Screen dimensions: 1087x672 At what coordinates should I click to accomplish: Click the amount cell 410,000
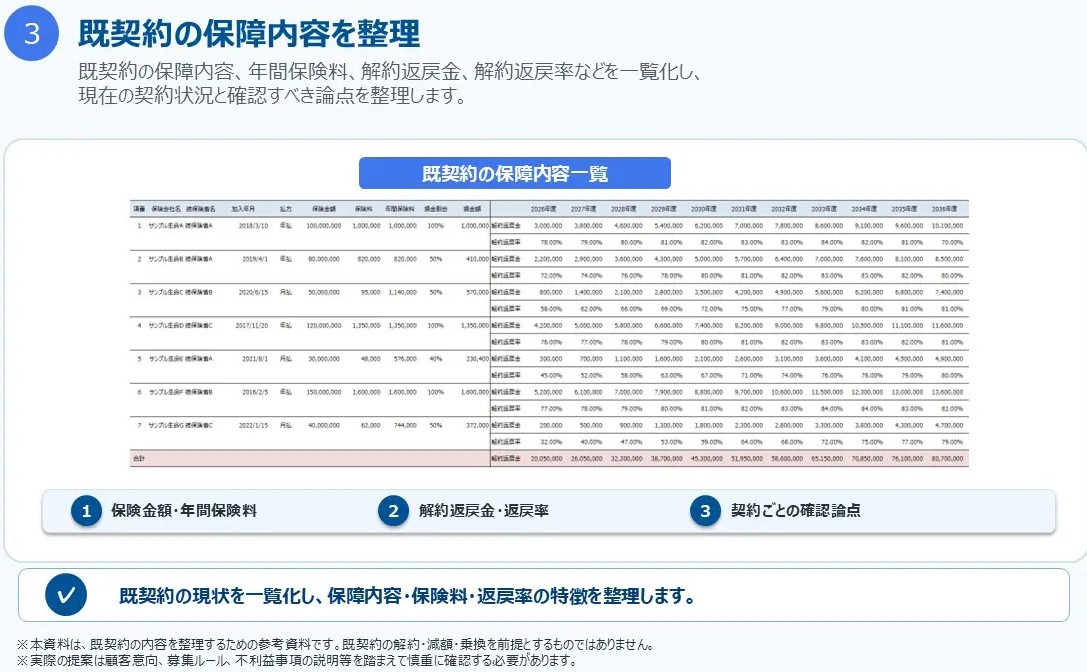[477, 259]
